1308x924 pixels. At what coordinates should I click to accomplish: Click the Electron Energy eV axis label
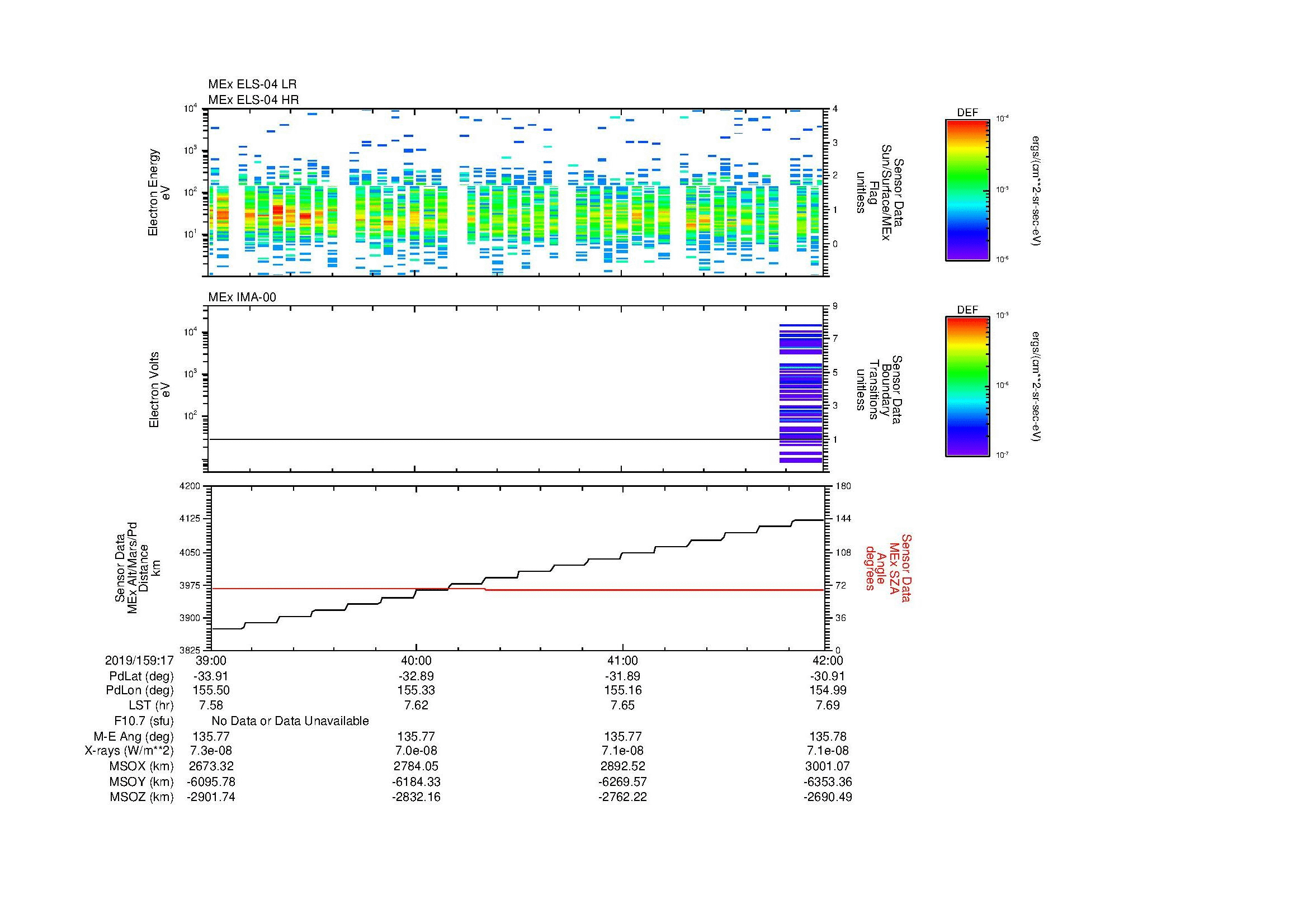[x=159, y=192]
